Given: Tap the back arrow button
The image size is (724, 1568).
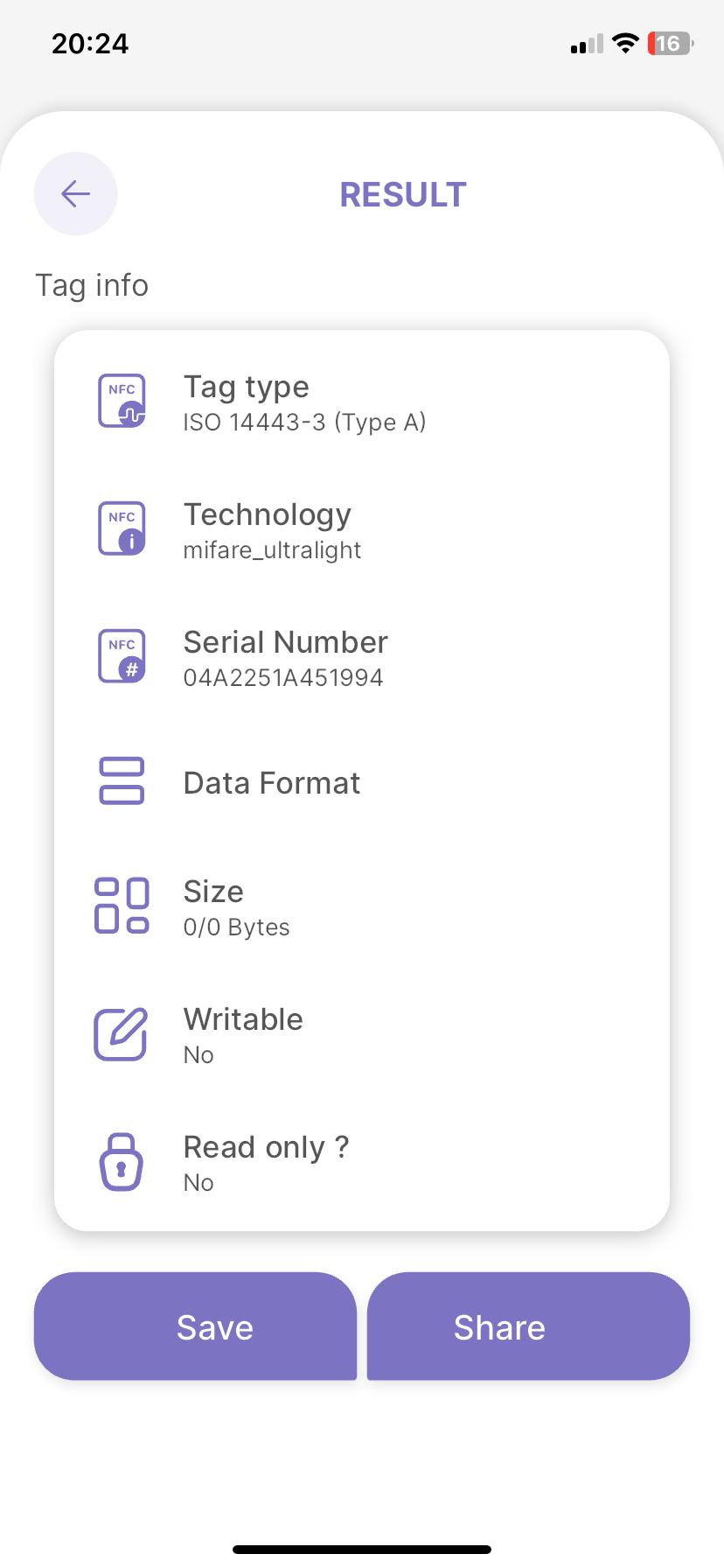Looking at the screenshot, I should point(76,193).
